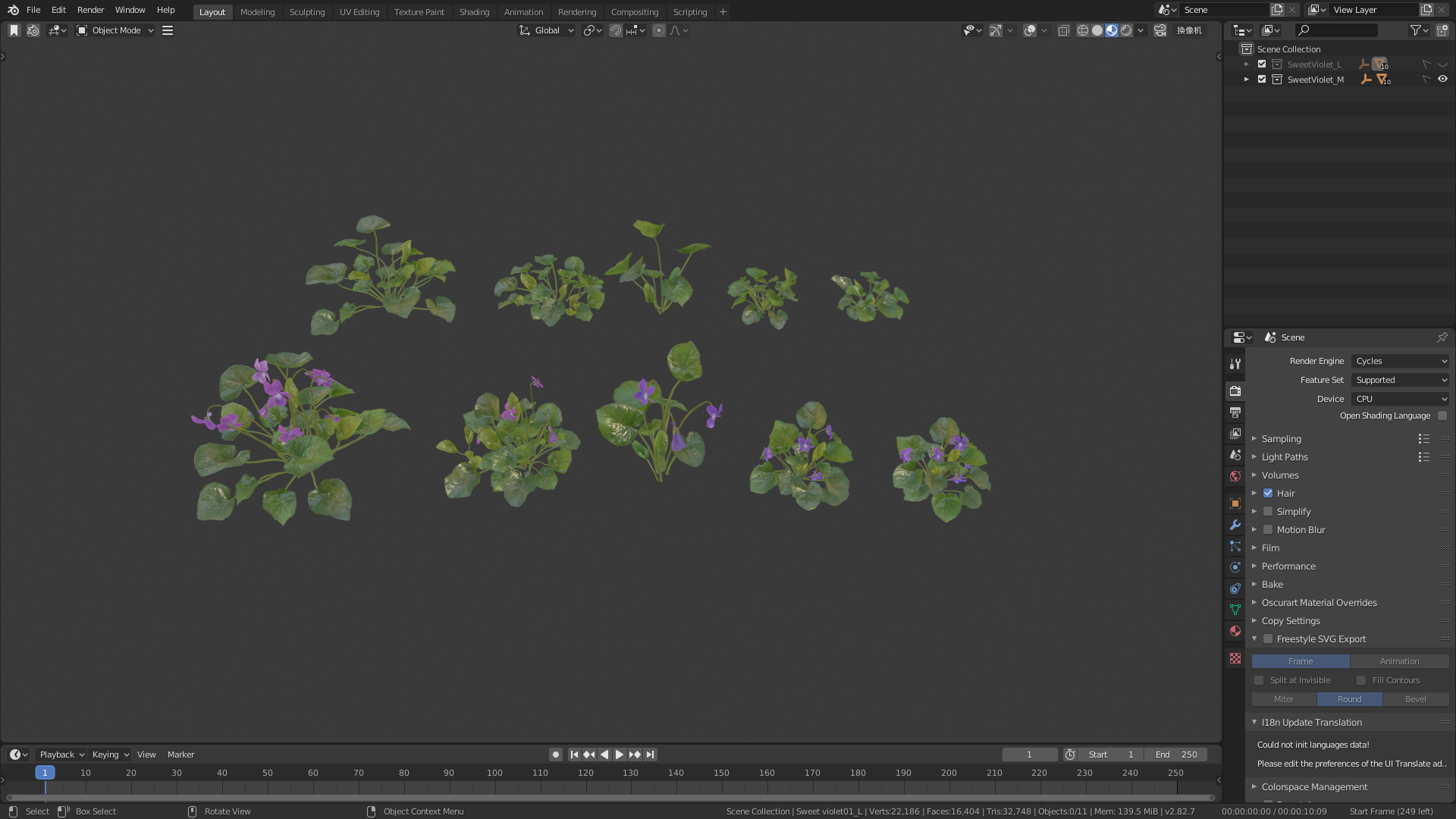The width and height of the screenshot is (1456, 819).
Task: Toggle X-Ray display in viewport header
Action: tap(1064, 30)
